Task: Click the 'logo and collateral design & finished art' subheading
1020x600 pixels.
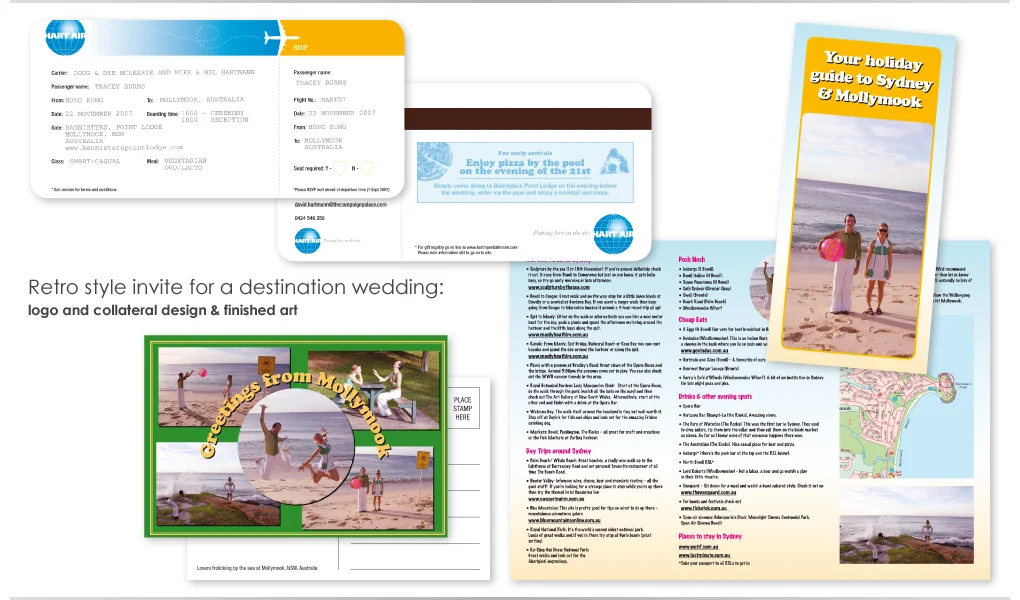Action: [163, 310]
